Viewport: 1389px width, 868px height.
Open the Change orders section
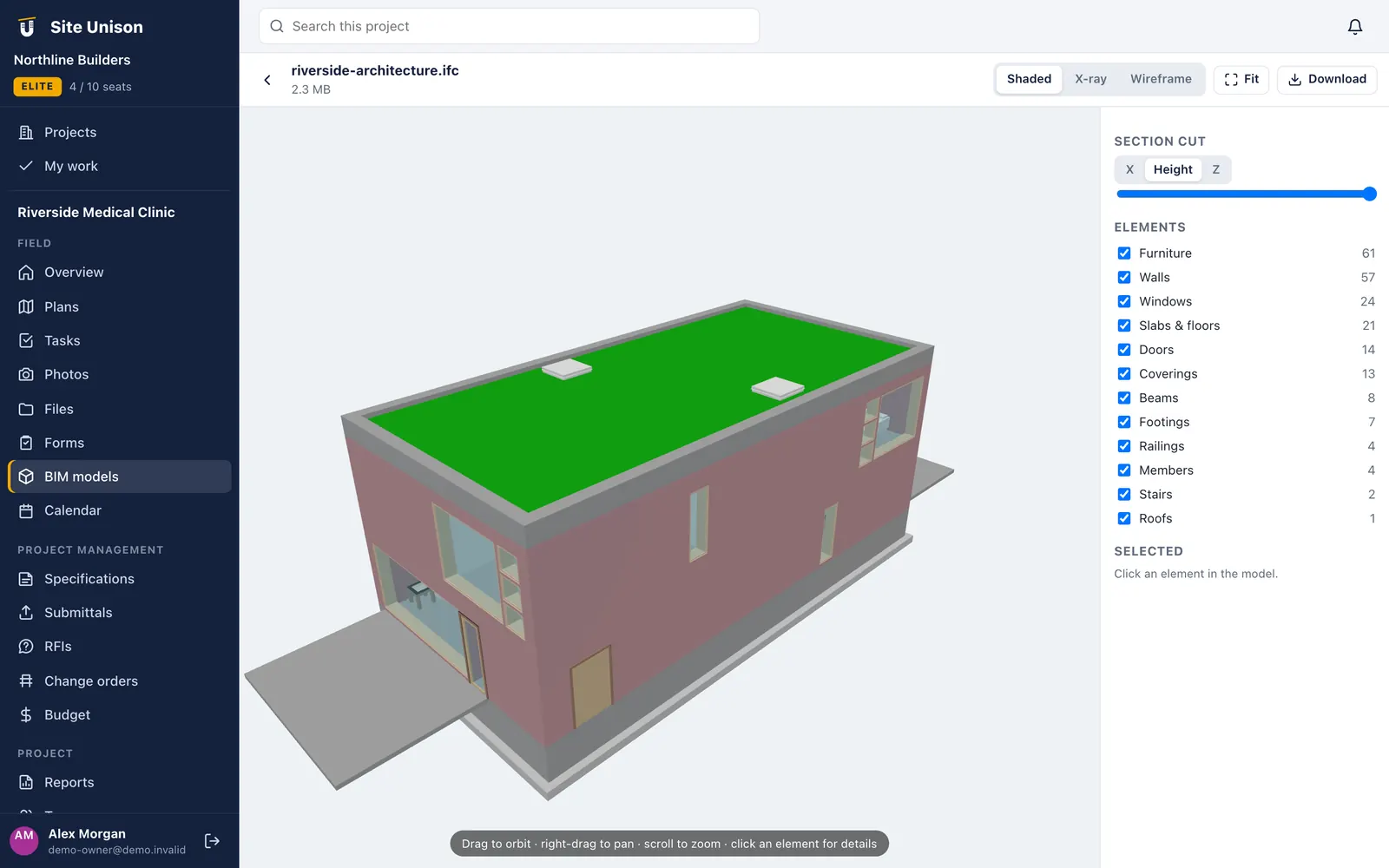[x=120, y=681]
